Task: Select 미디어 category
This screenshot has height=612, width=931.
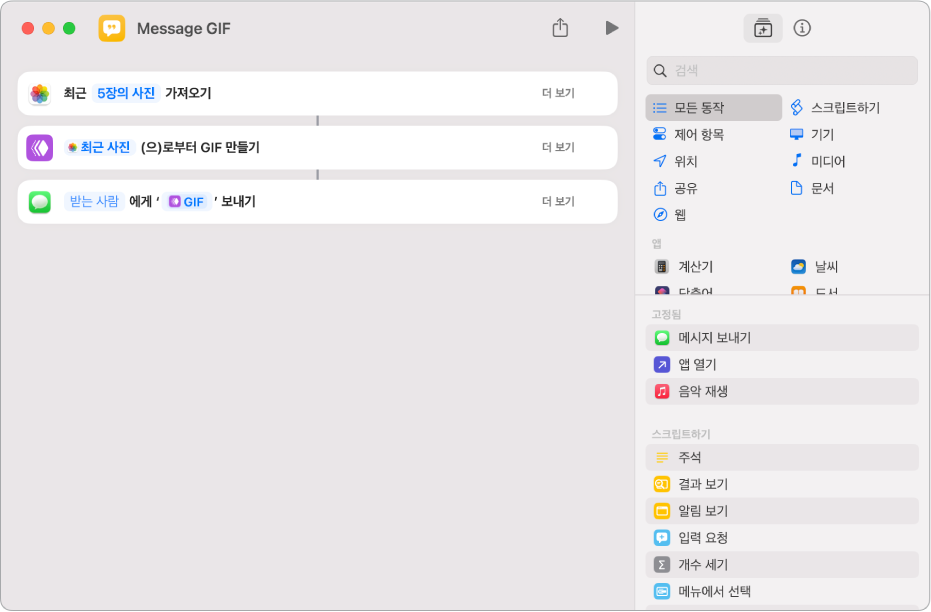Action: pyautogui.click(x=818, y=161)
